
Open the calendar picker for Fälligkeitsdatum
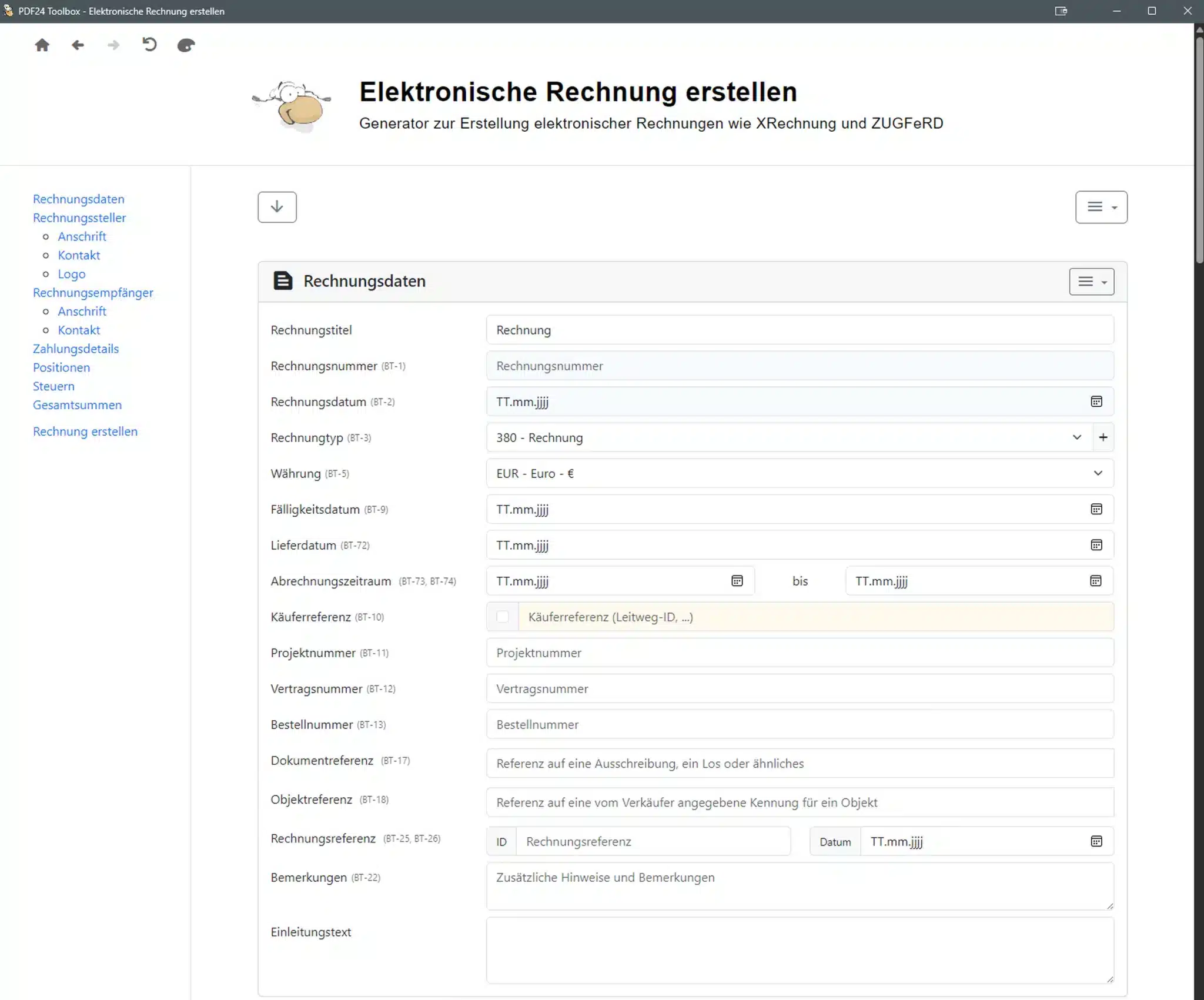point(1096,509)
